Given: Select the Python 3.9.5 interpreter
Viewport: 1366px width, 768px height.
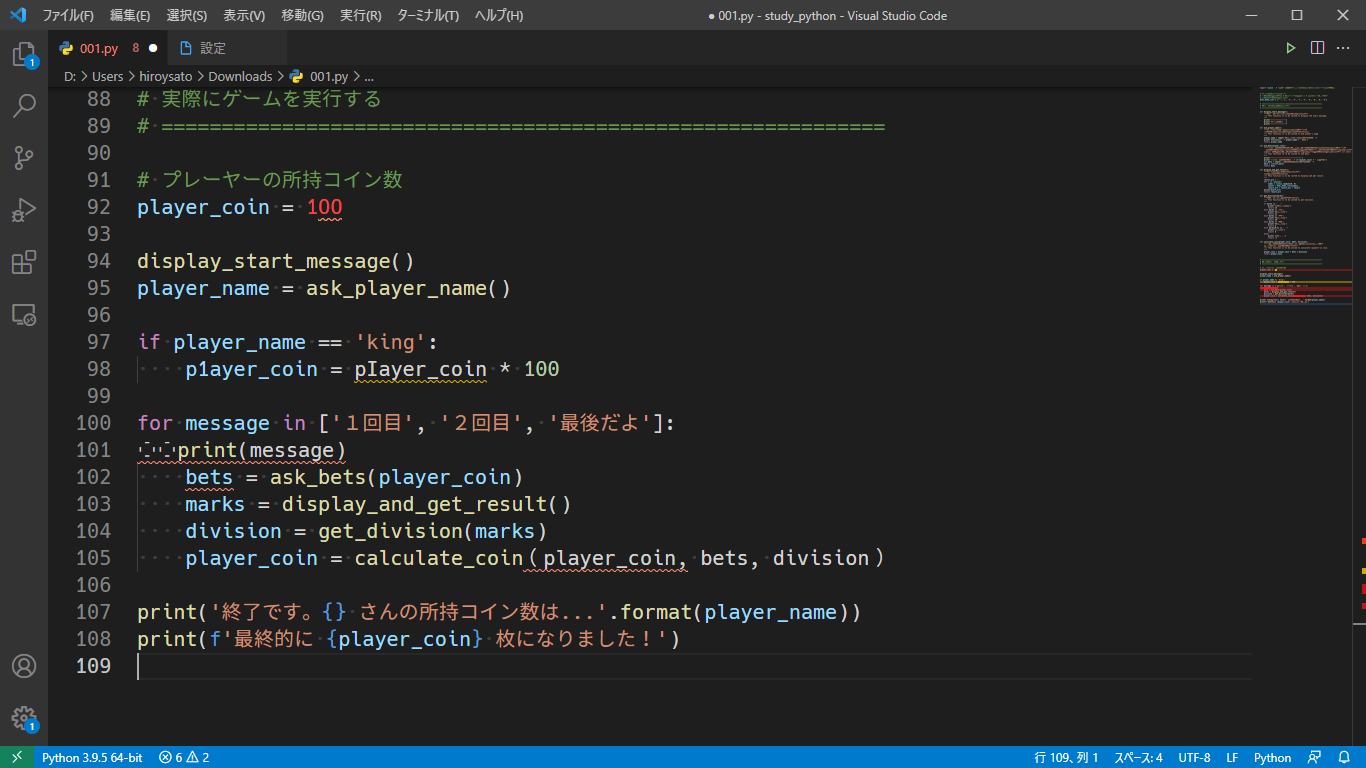Looking at the screenshot, I should coord(93,757).
